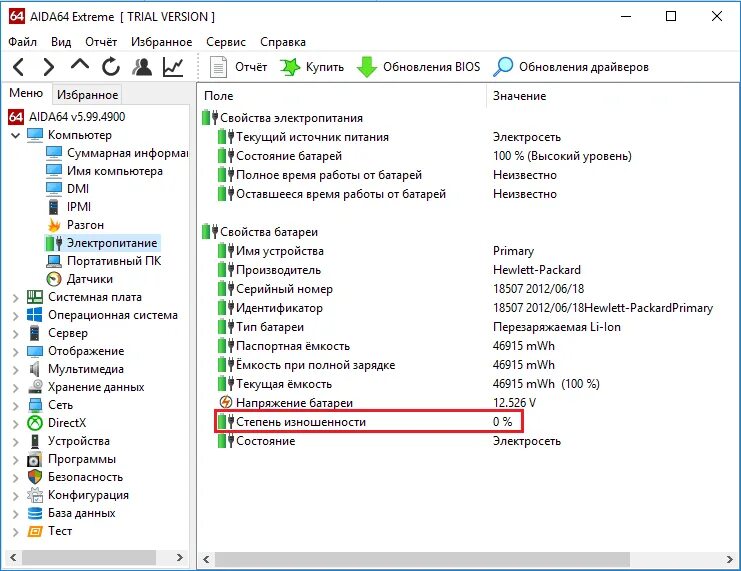Image resolution: width=741 pixels, height=571 pixels.
Task: Expand the Сервер tree node
Action: 16,334
